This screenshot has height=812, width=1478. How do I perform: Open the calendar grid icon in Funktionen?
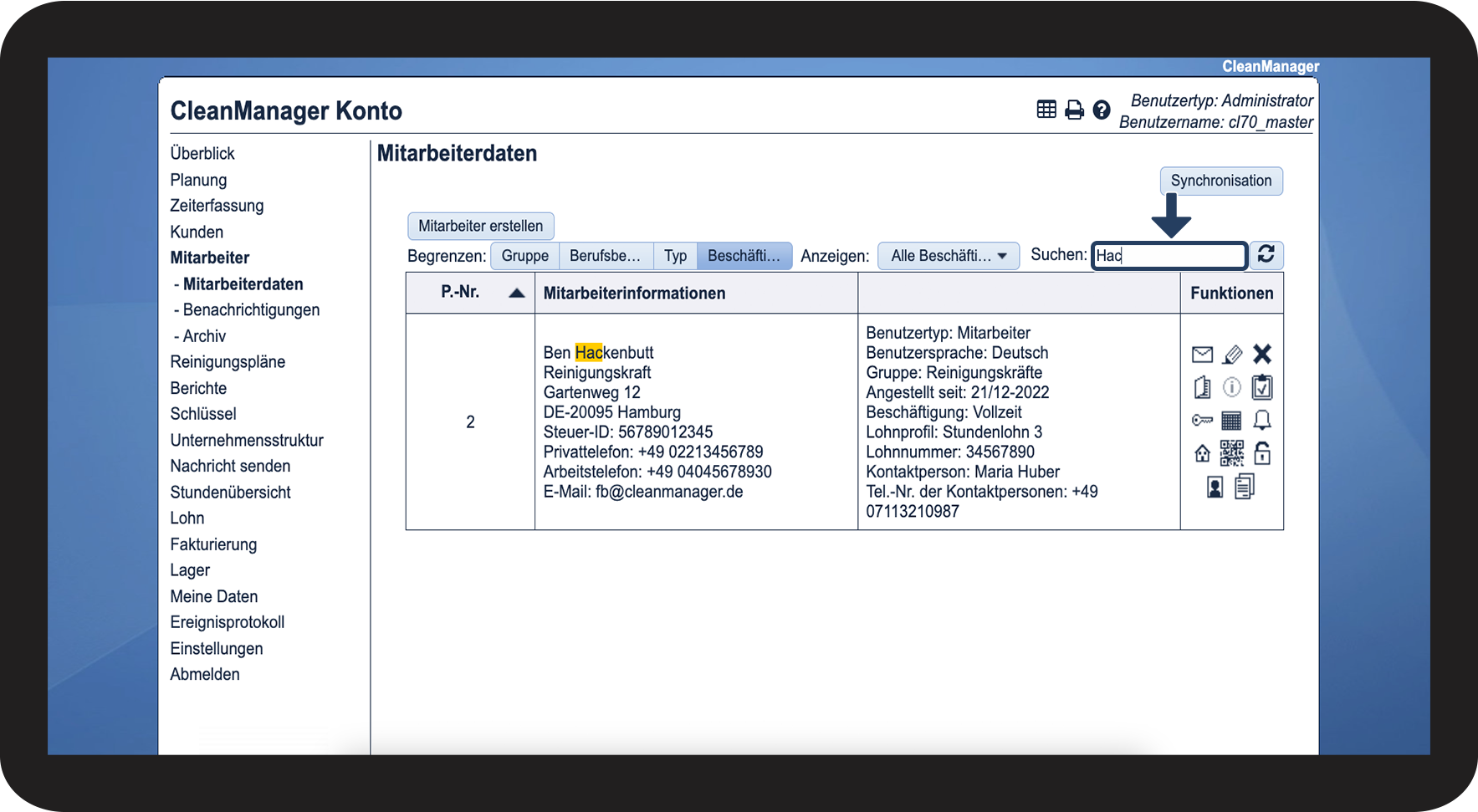pyautogui.click(x=1232, y=420)
